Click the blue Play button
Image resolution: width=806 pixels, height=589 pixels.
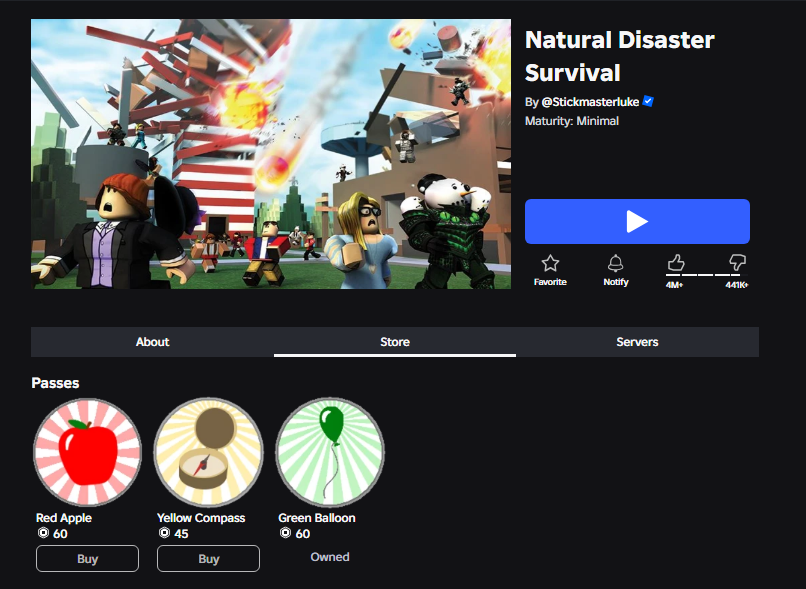click(x=637, y=222)
